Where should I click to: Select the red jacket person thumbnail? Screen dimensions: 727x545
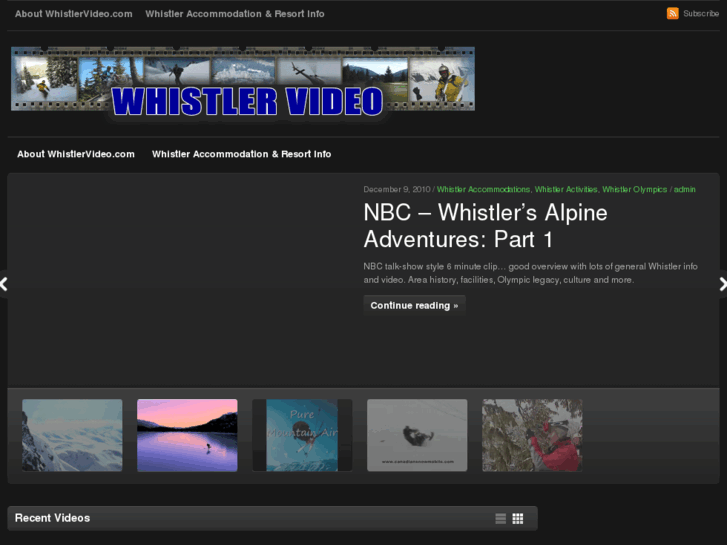click(532, 435)
